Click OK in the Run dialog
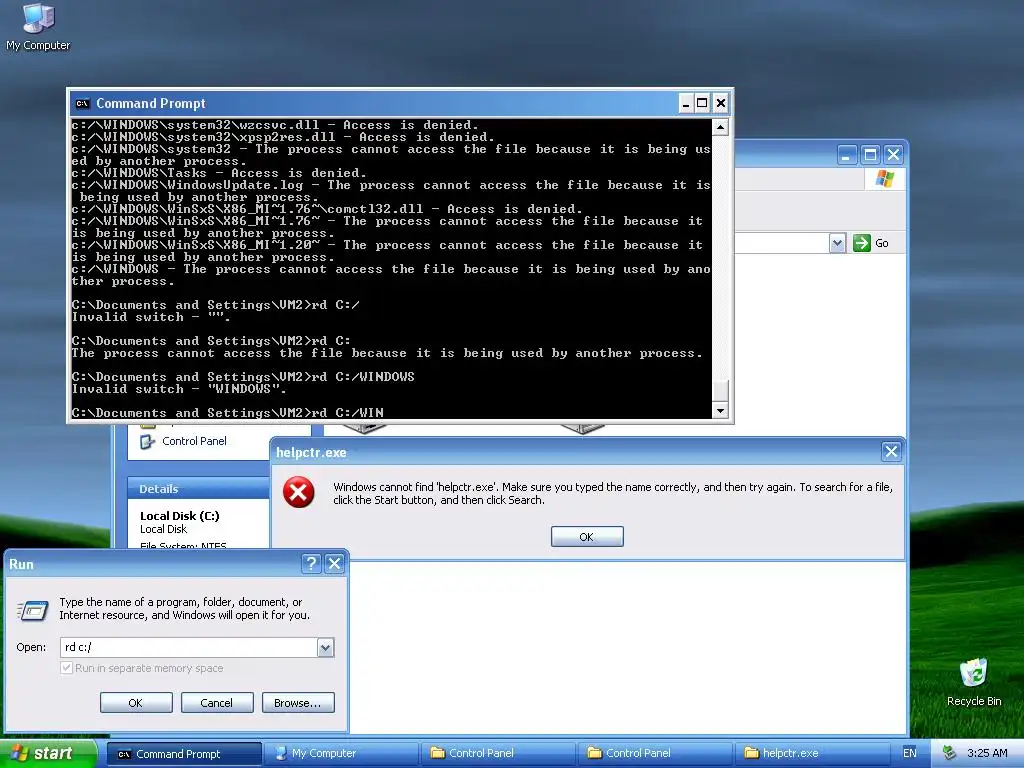 tap(136, 703)
